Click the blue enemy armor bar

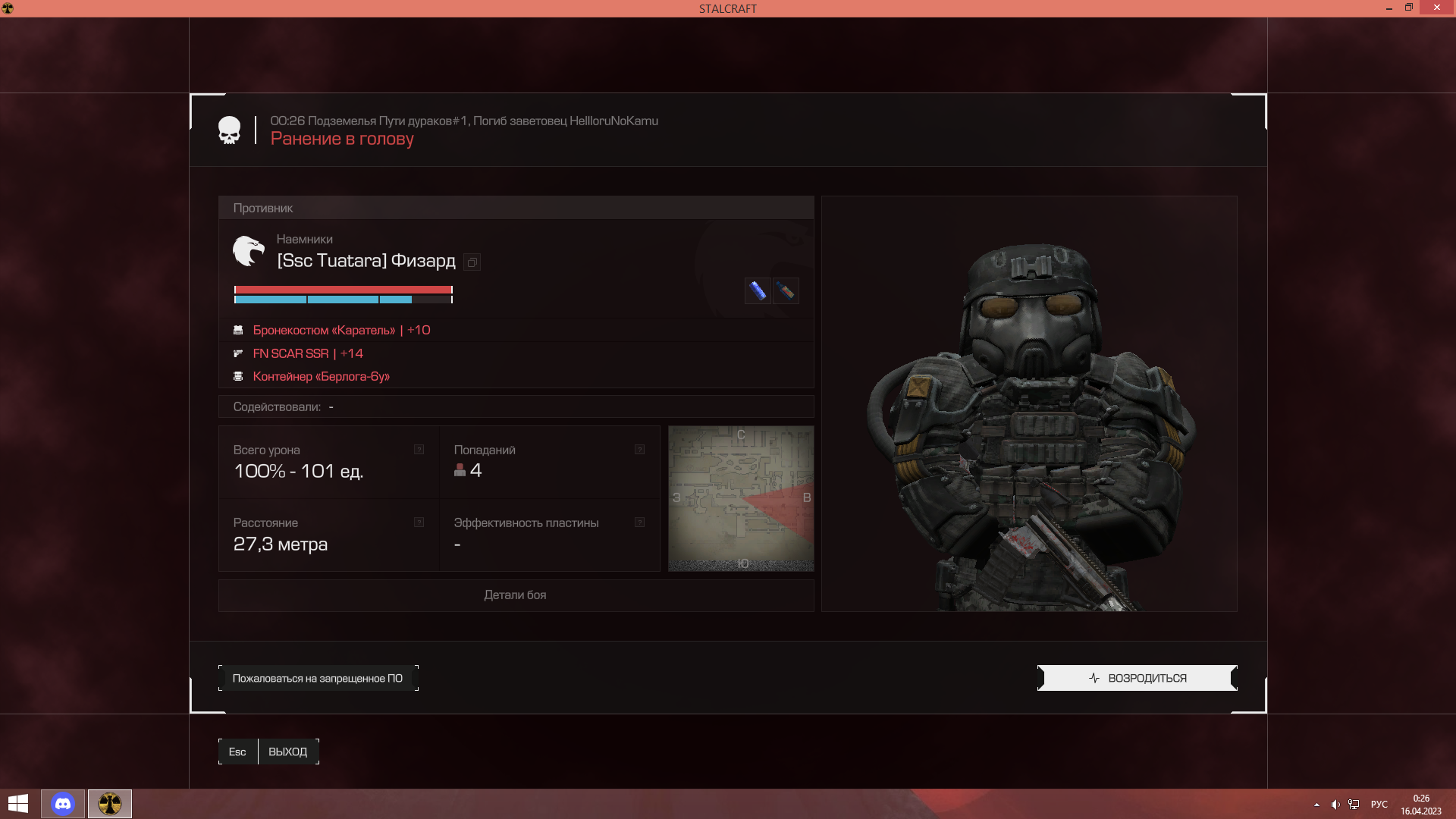tap(343, 300)
